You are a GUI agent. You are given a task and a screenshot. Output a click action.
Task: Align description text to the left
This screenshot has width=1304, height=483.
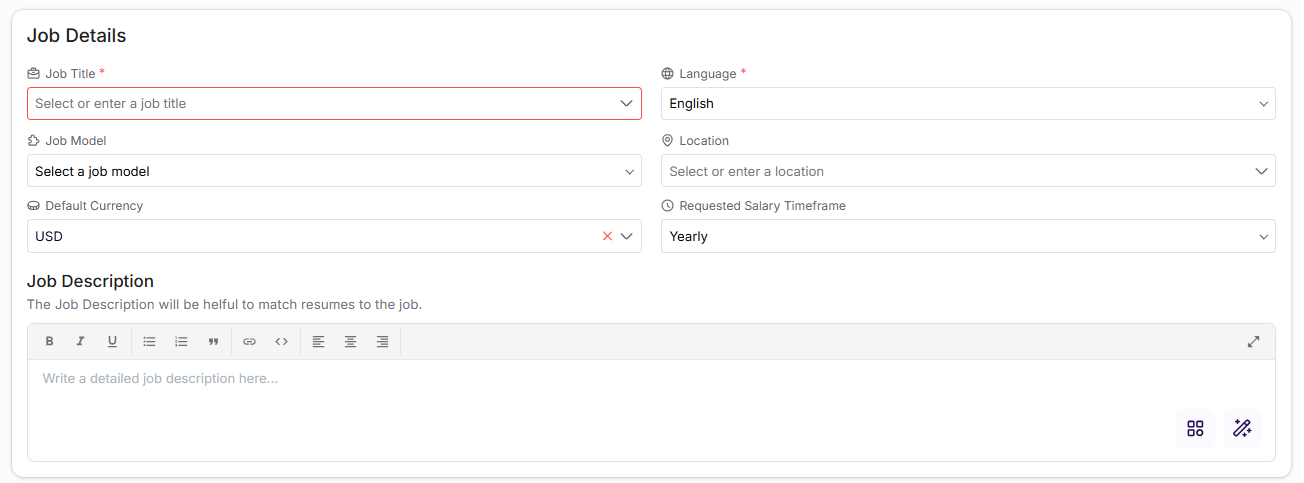pyautogui.click(x=318, y=342)
